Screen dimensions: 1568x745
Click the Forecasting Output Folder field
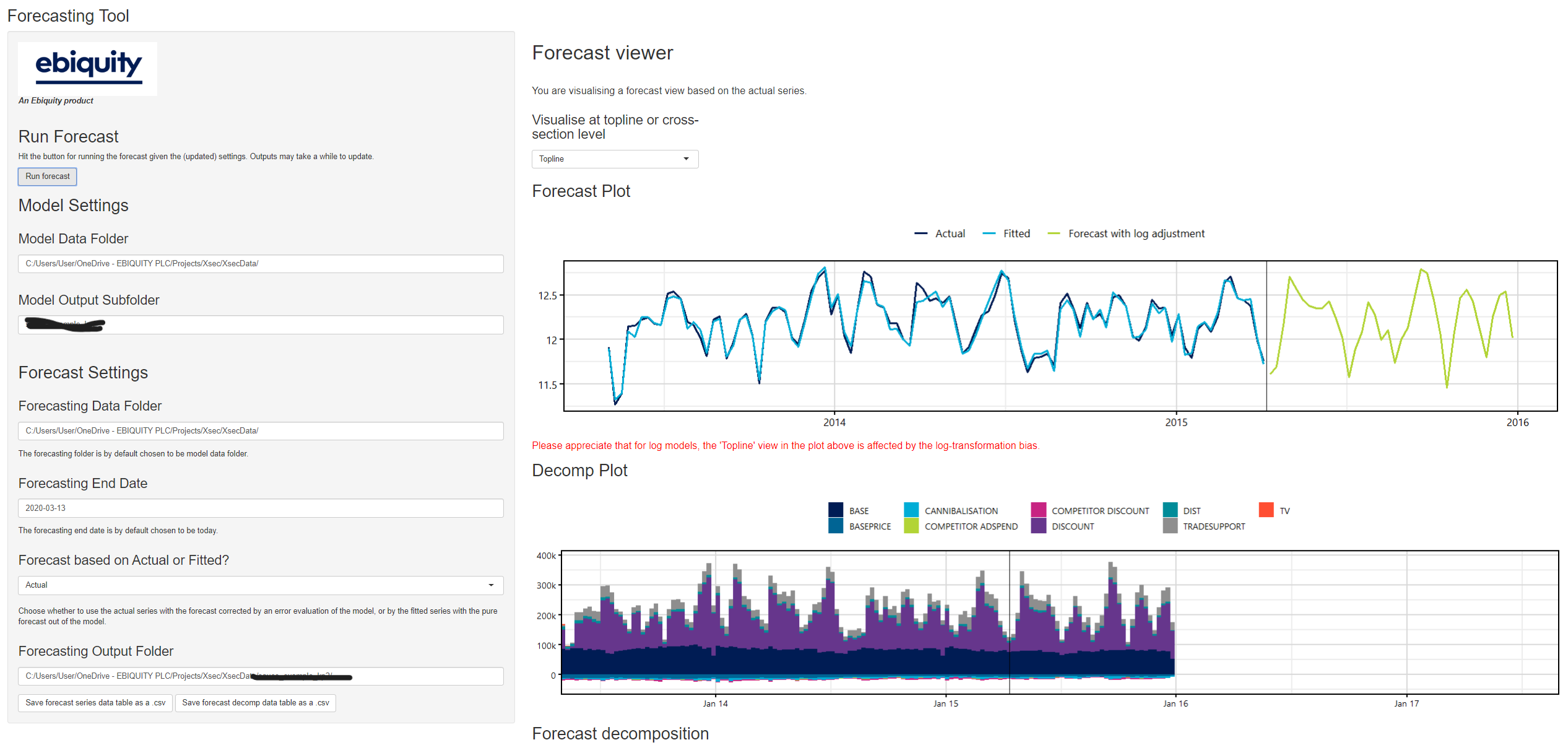[x=260, y=676]
